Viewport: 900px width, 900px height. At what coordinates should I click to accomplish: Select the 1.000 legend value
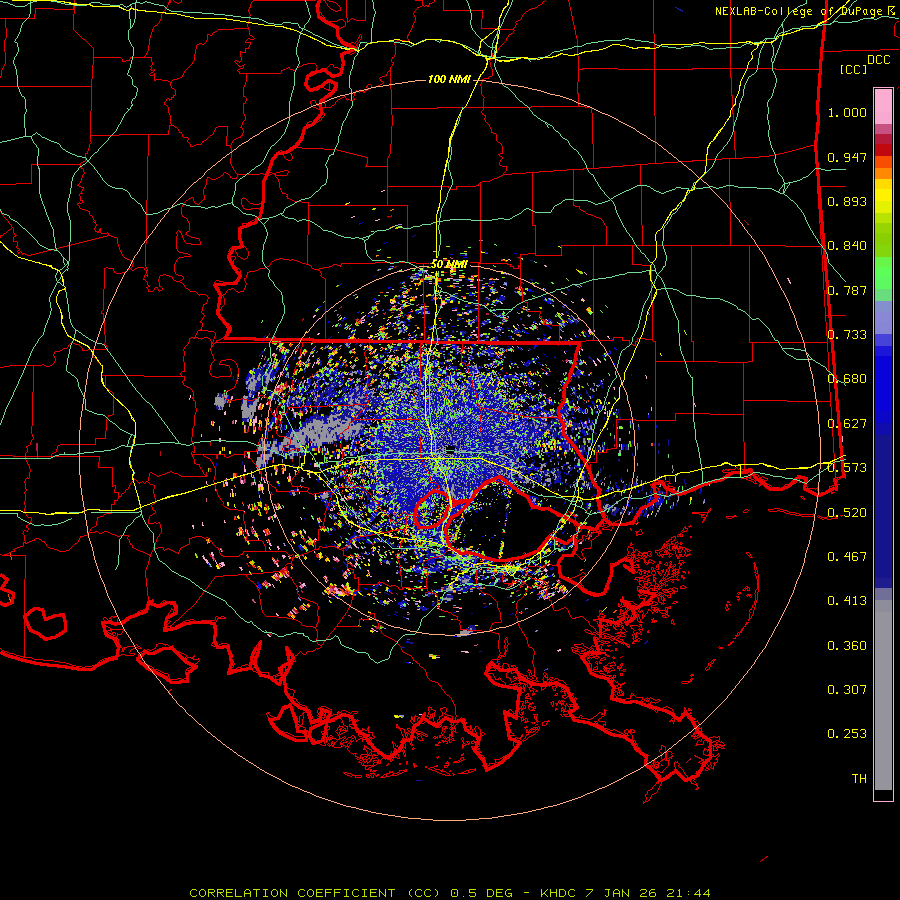coord(847,112)
